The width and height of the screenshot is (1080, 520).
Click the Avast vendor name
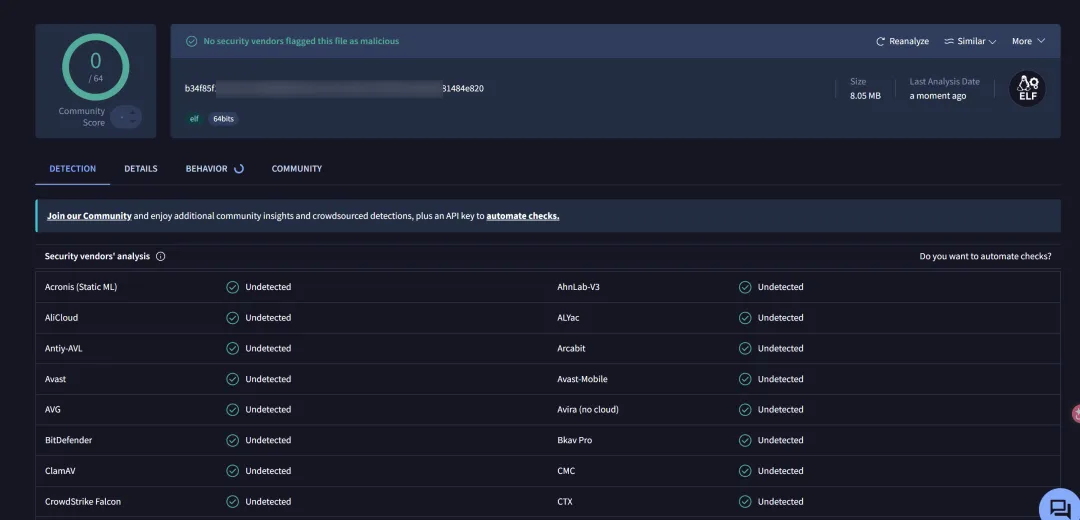coord(56,379)
